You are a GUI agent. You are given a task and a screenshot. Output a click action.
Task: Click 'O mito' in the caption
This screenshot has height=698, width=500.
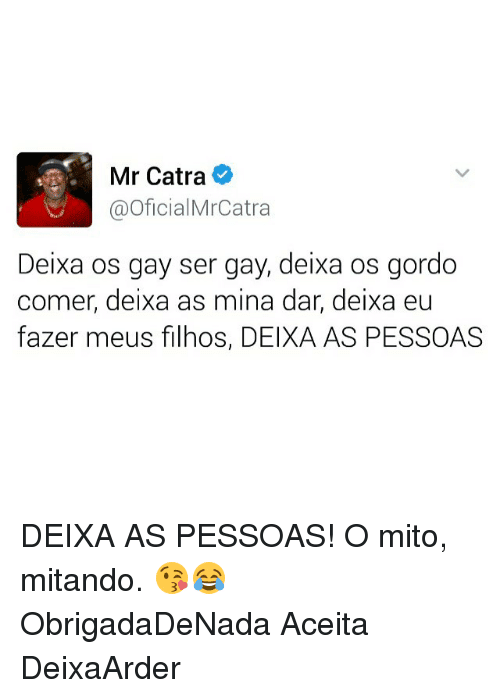tap(395, 536)
